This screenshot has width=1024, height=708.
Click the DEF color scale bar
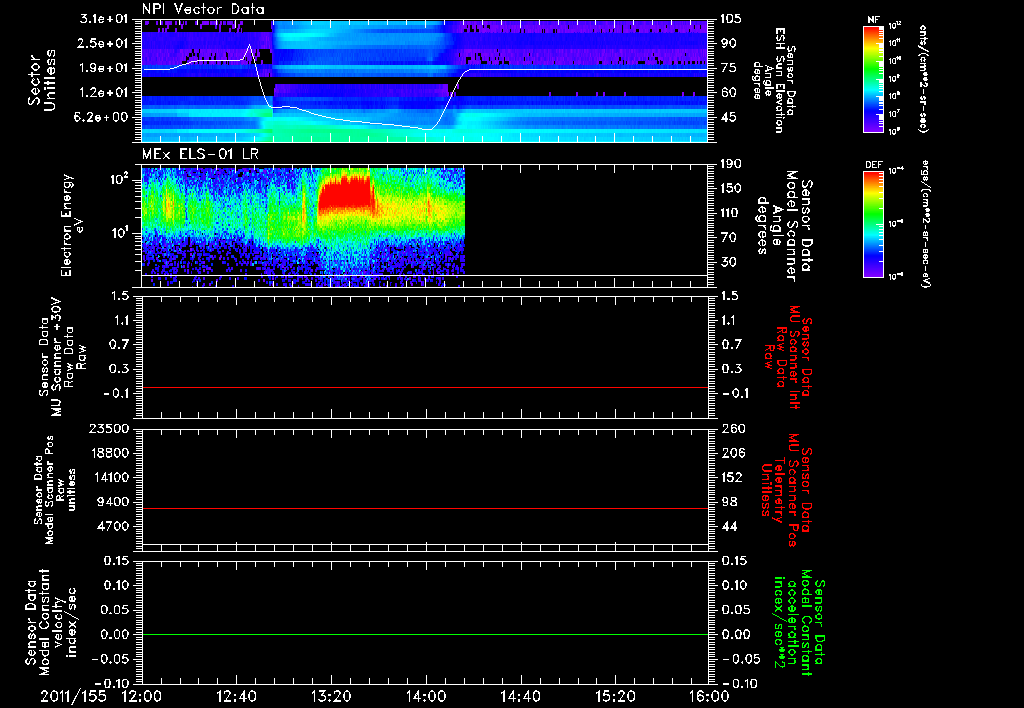(x=874, y=223)
